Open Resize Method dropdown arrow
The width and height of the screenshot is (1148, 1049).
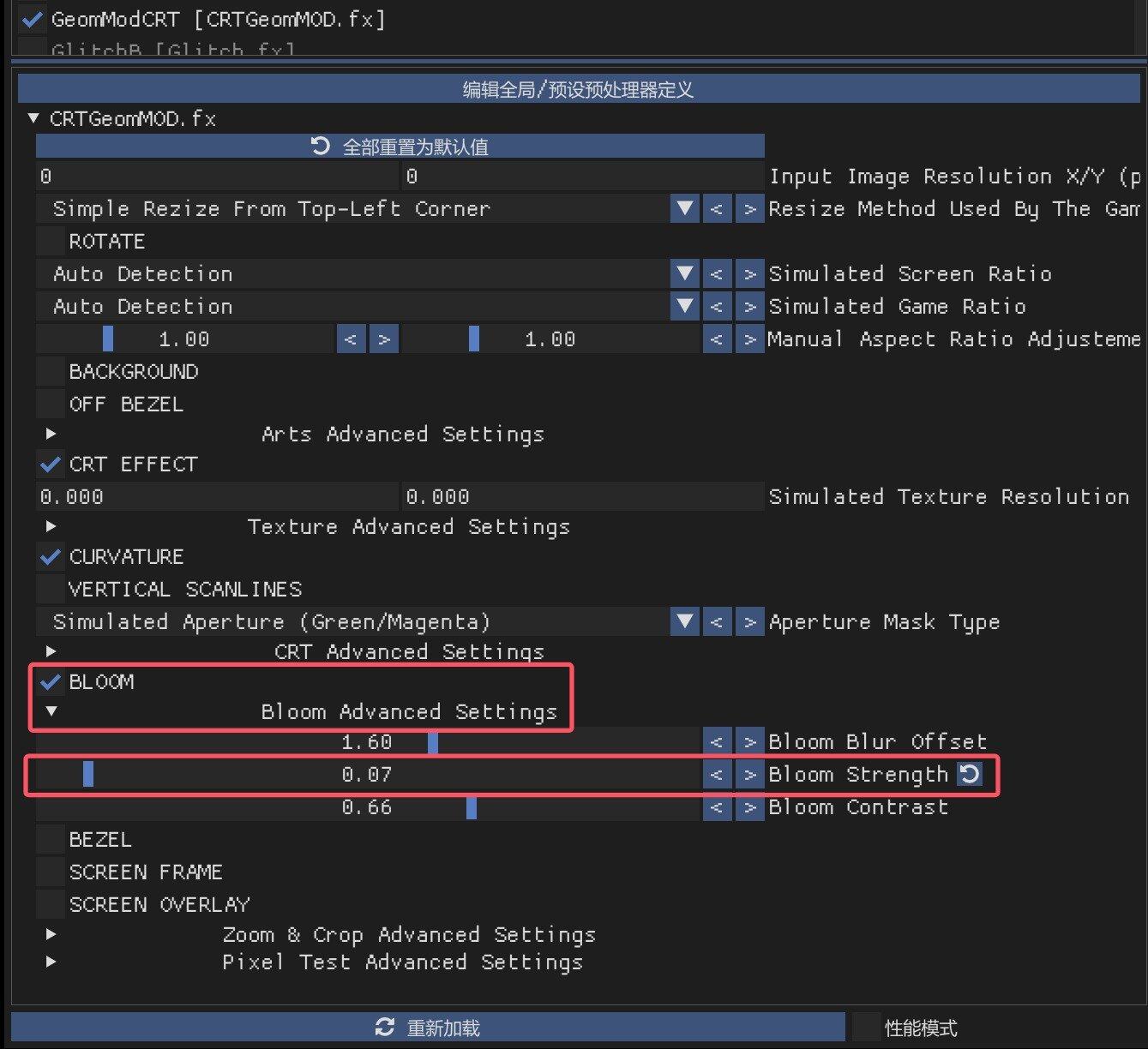coord(684,209)
